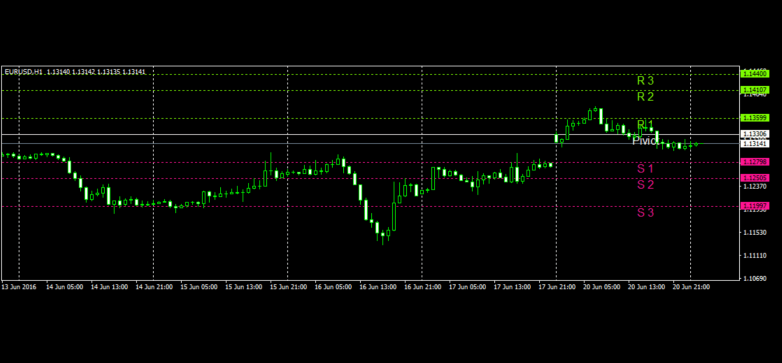Click the R 1 resistance label
Screen dimensions: 782x363
(645, 124)
